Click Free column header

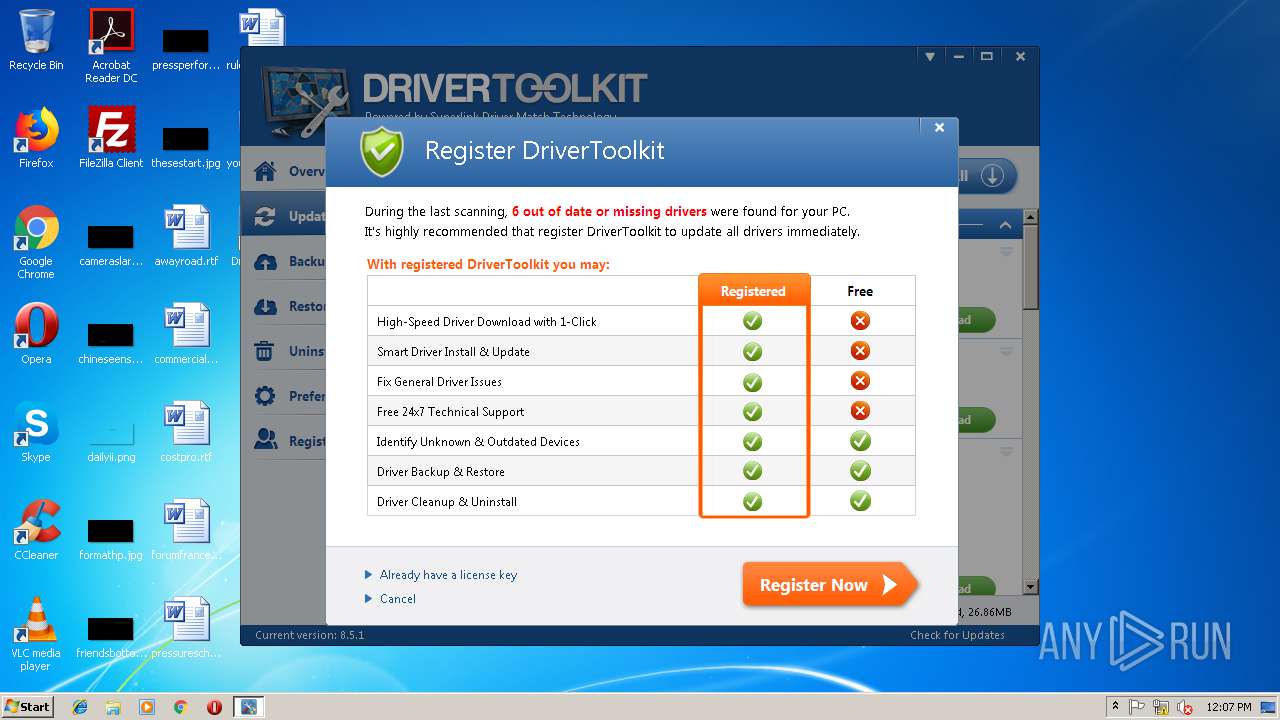coord(860,291)
